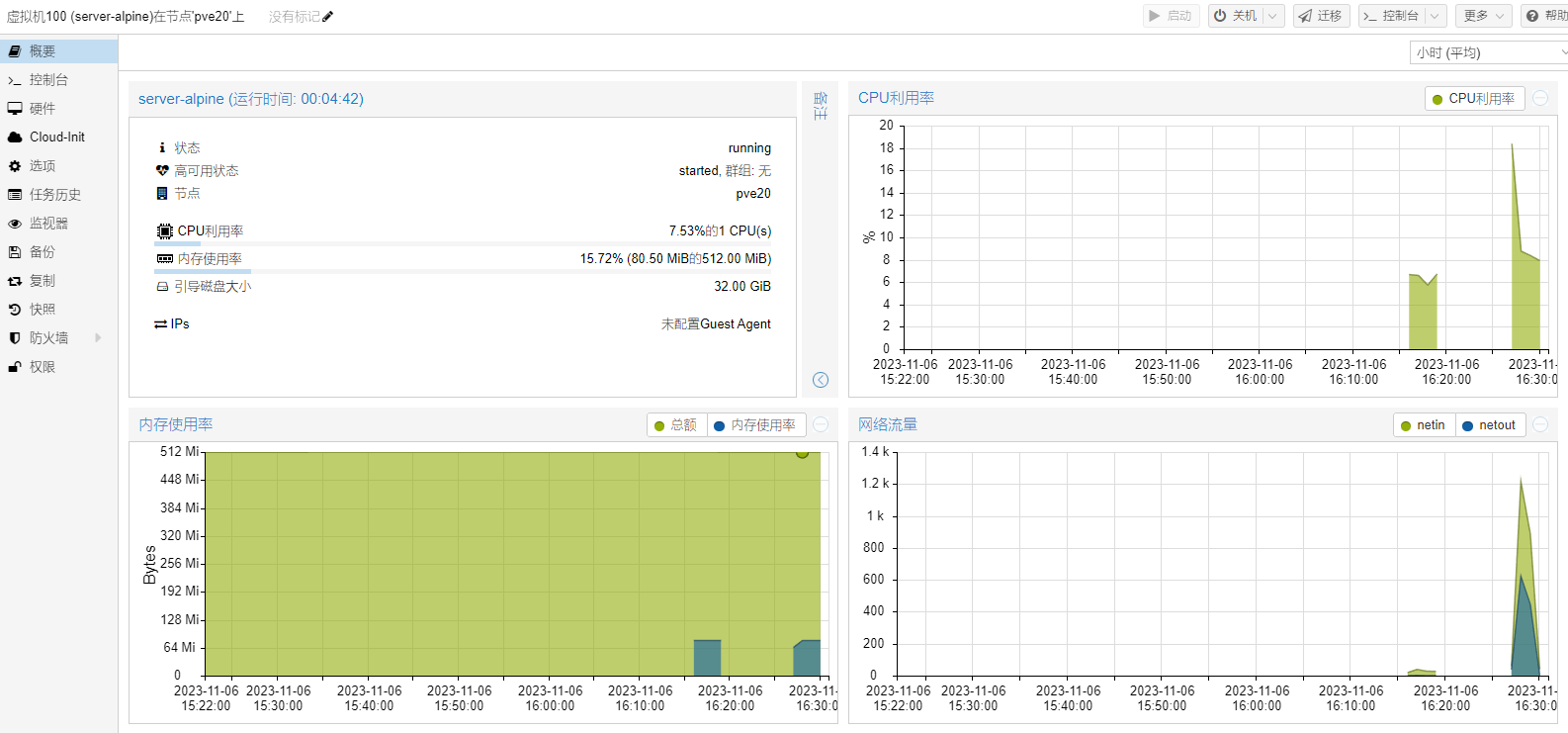Viewport: 1568px width, 733px height.
Task: Open the 概要 summary menu item
Action: point(58,51)
